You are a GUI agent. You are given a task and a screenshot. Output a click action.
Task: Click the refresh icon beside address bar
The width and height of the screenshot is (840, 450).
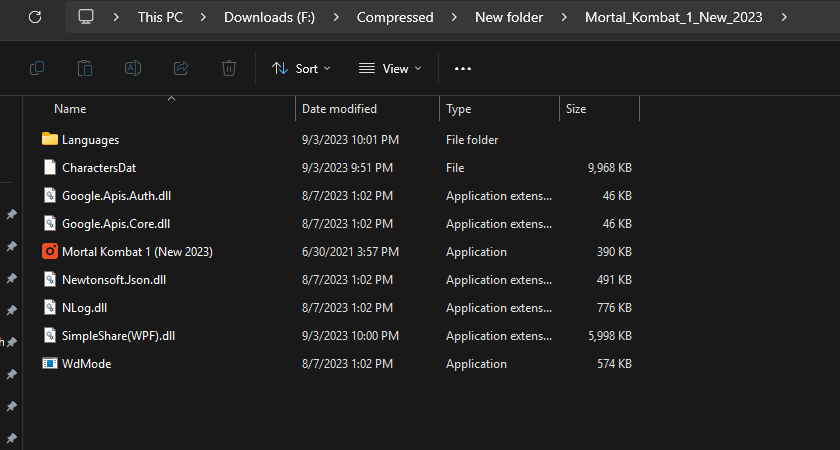(36, 17)
